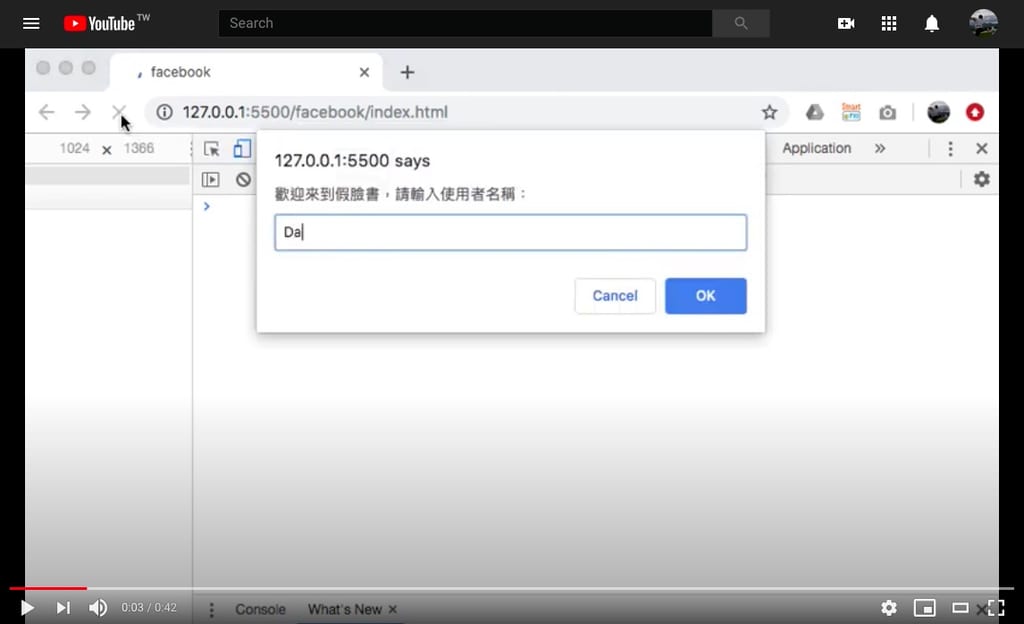Focus the YouTube Search box
The width and height of the screenshot is (1024, 624).
(465, 23)
